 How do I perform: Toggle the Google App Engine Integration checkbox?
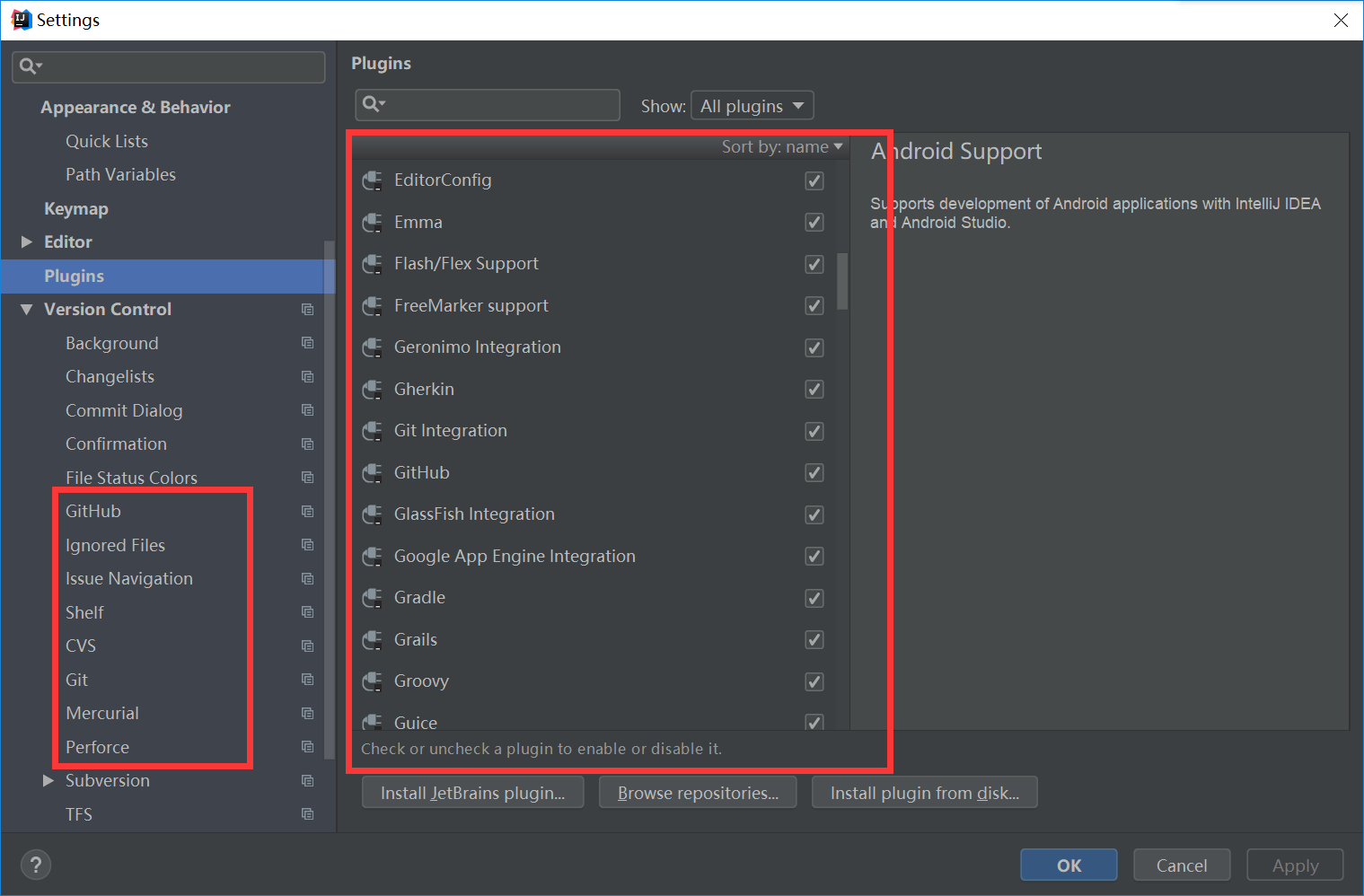click(814, 557)
